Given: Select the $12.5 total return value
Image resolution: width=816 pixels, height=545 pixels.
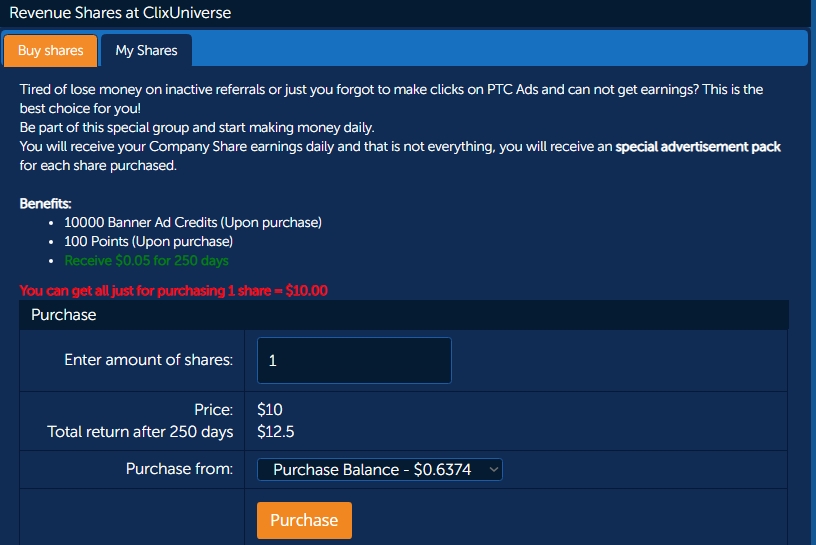Looking at the screenshot, I should click(x=276, y=432).
